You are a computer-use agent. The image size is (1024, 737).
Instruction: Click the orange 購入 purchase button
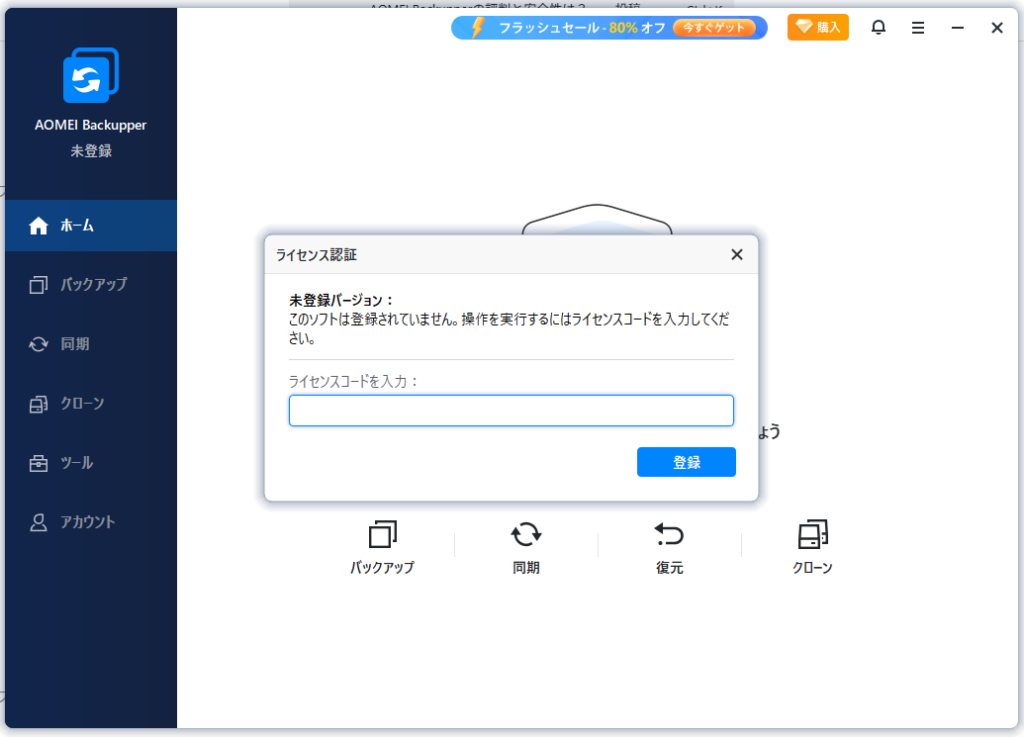(818, 27)
